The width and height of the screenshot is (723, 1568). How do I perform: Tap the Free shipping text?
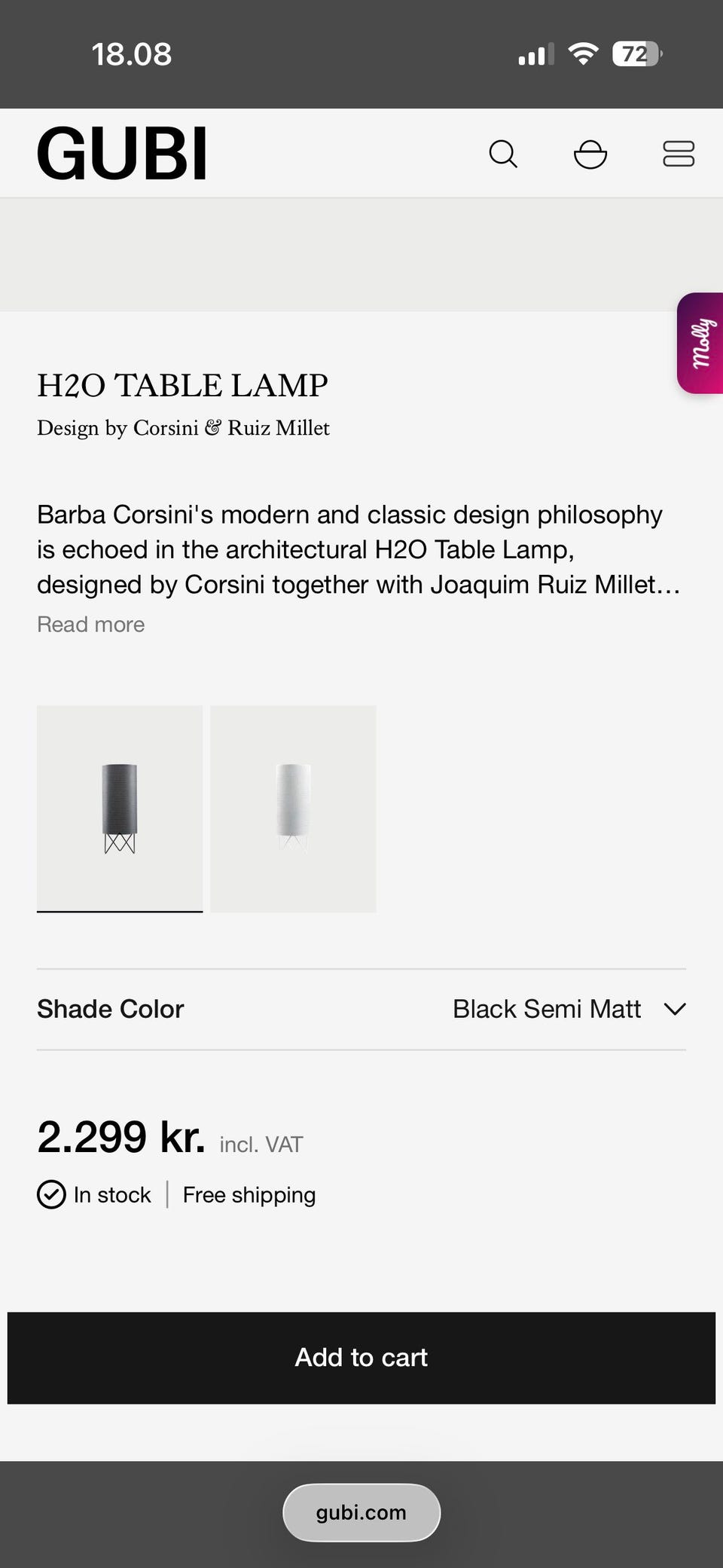(x=249, y=1195)
